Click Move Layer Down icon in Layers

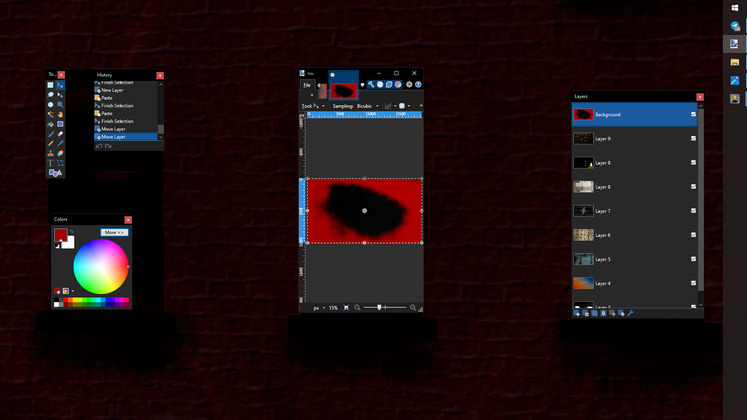(621, 313)
